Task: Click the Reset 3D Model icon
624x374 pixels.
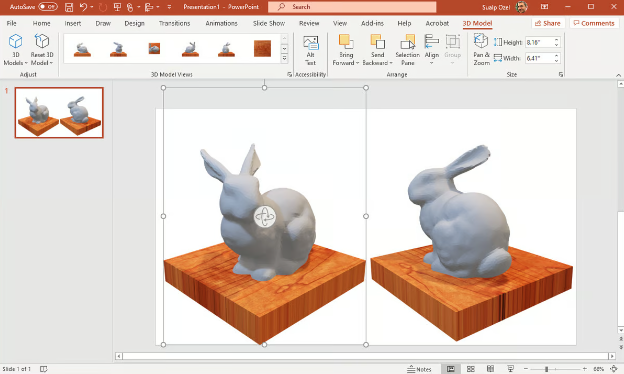Action: 42,41
